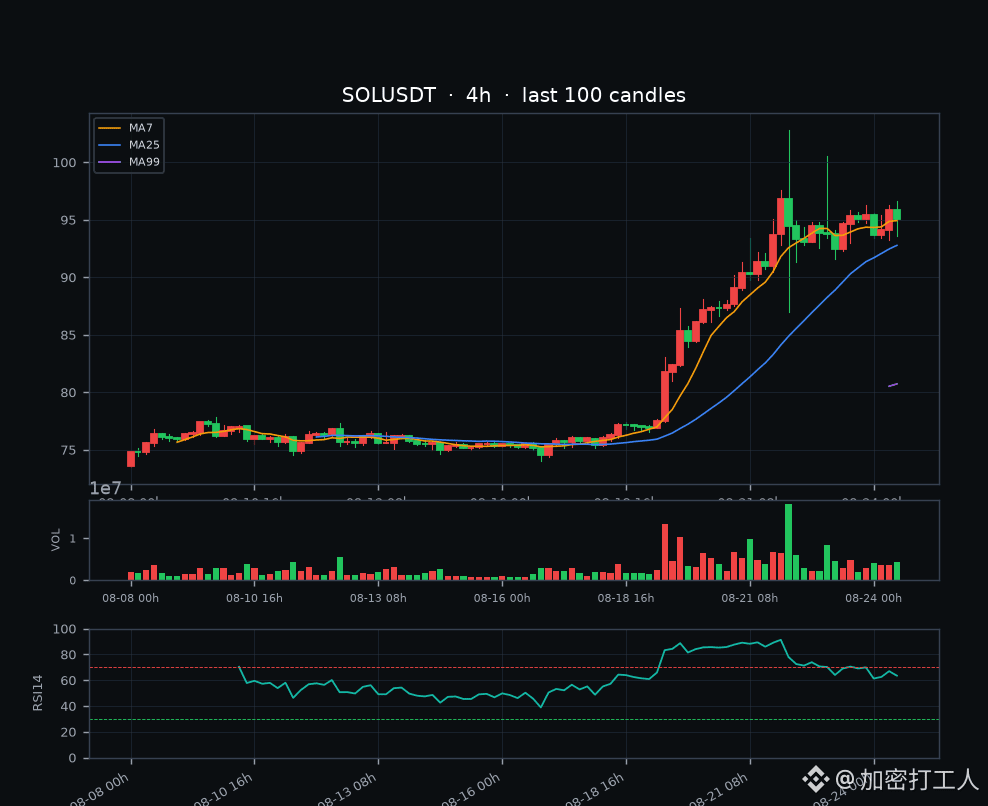Click the 08-16 00h label under volume panel
The height and width of the screenshot is (806, 988).
pyautogui.click(x=502, y=598)
